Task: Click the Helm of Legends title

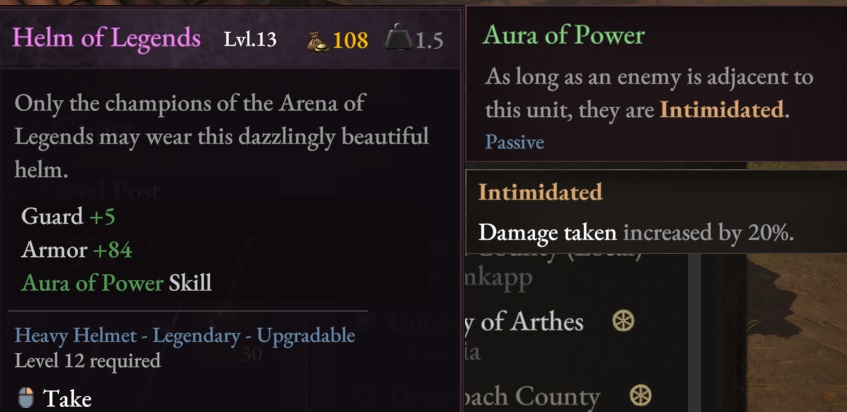Action: coord(107,38)
